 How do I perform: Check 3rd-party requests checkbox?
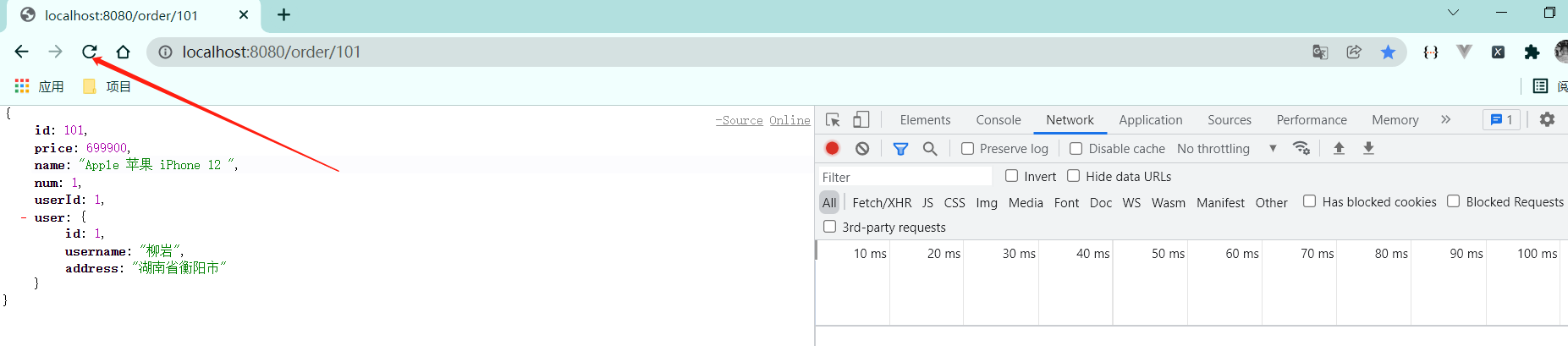click(830, 227)
